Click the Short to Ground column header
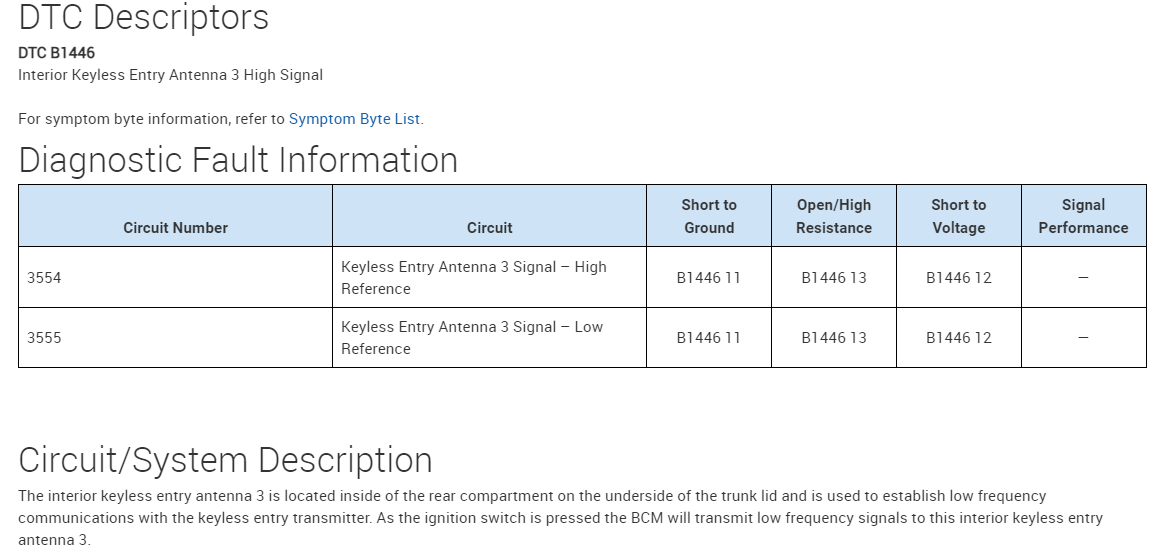This screenshot has width=1175, height=557. tap(709, 216)
